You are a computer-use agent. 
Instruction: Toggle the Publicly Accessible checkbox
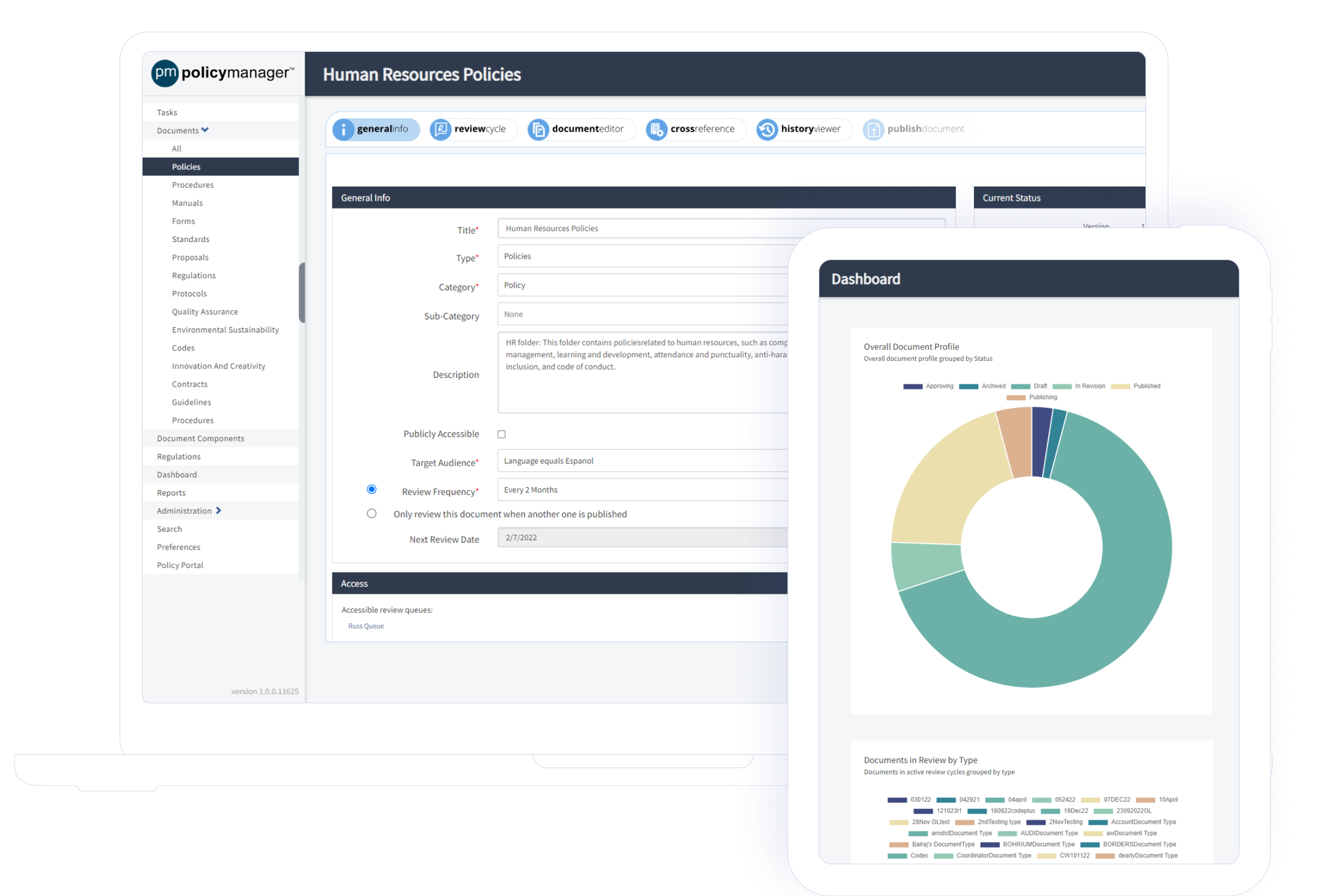(501, 434)
